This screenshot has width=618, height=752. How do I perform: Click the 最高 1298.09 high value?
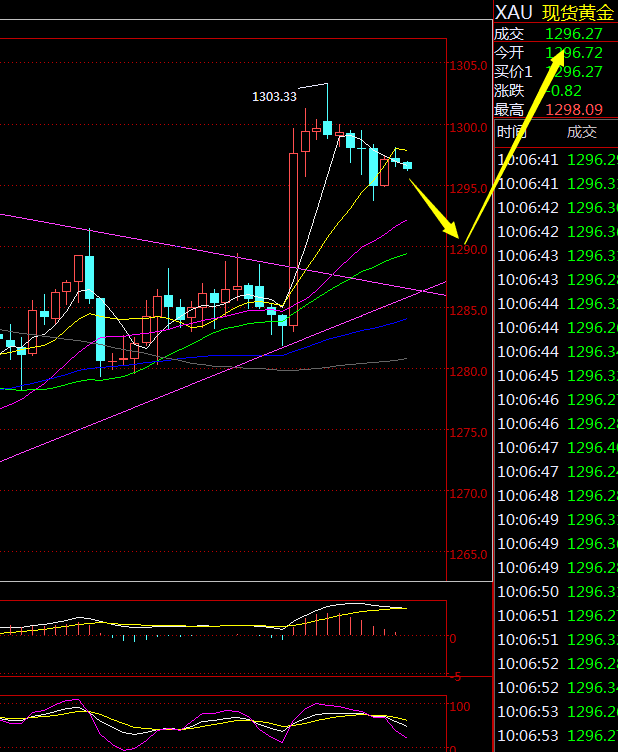coord(574,110)
